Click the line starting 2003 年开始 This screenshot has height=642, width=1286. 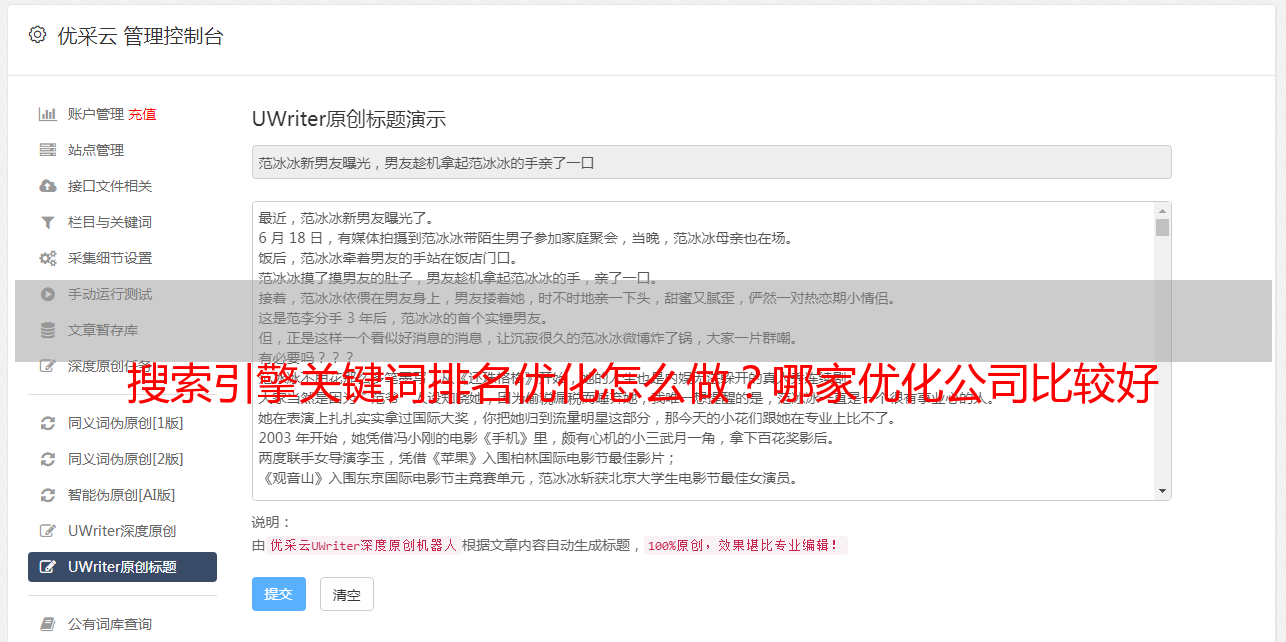point(546,438)
